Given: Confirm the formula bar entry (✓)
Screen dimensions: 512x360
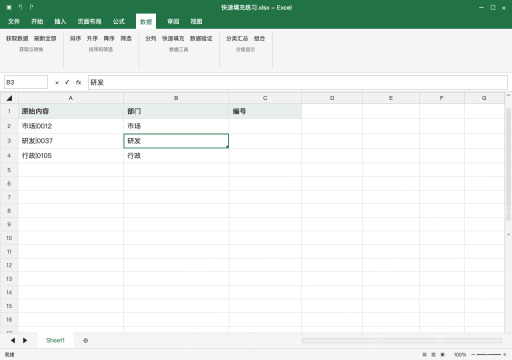Looking at the screenshot, I should pos(67,82).
